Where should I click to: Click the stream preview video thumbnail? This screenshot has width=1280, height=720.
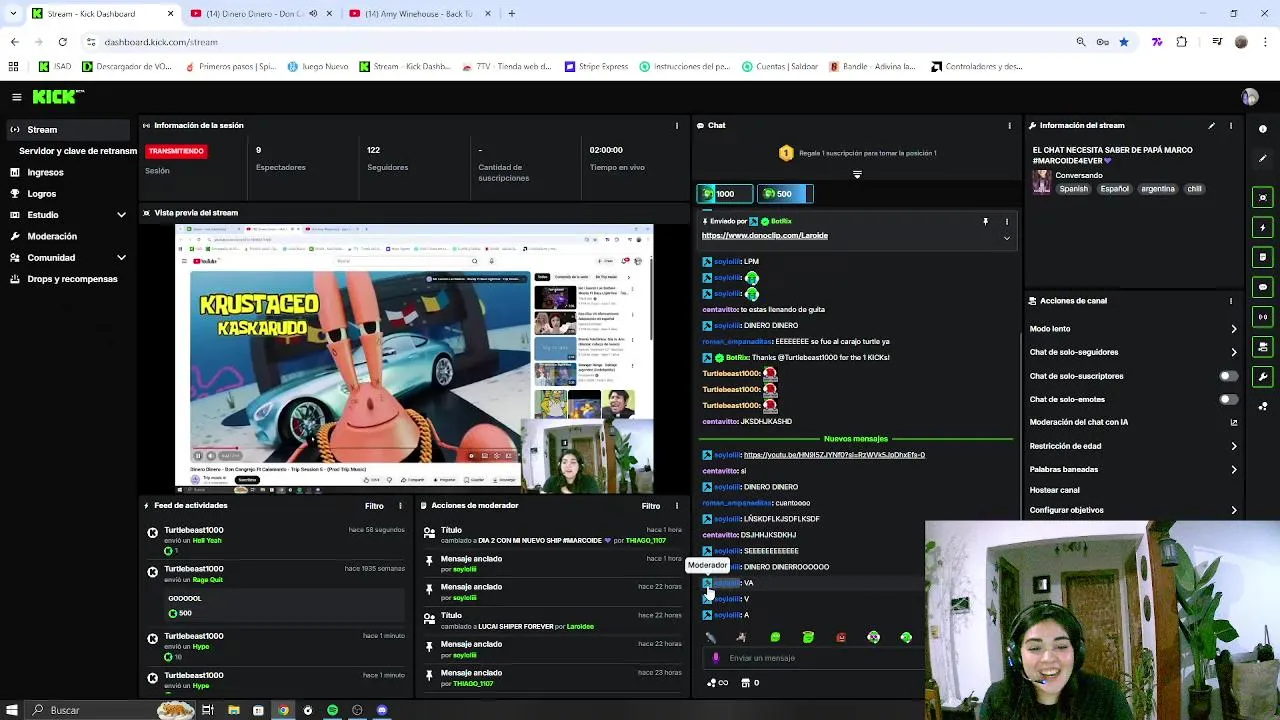coord(414,358)
